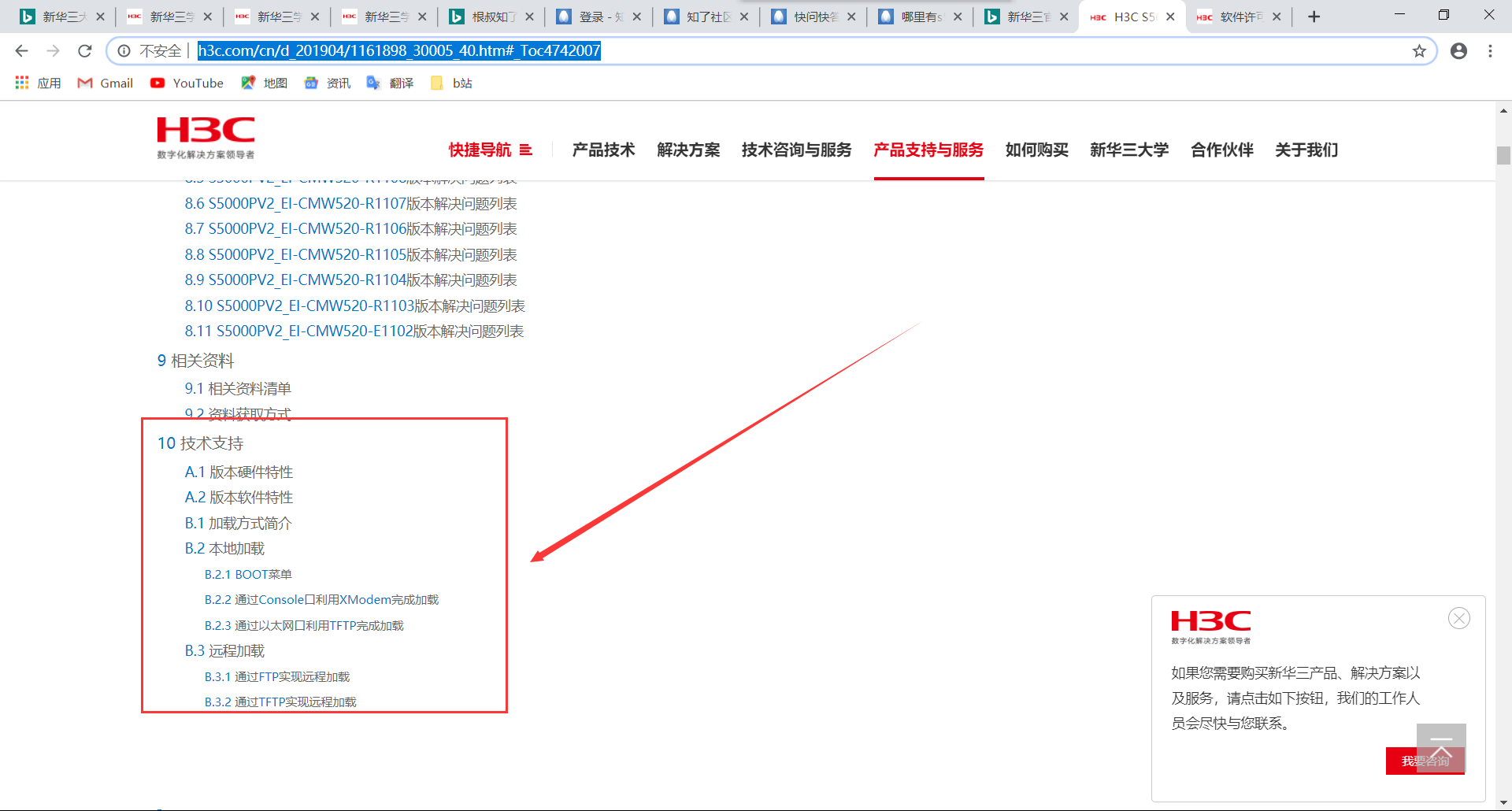Image resolution: width=1512 pixels, height=811 pixels.
Task: Close the 登录 tab
Action: coord(636,17)
